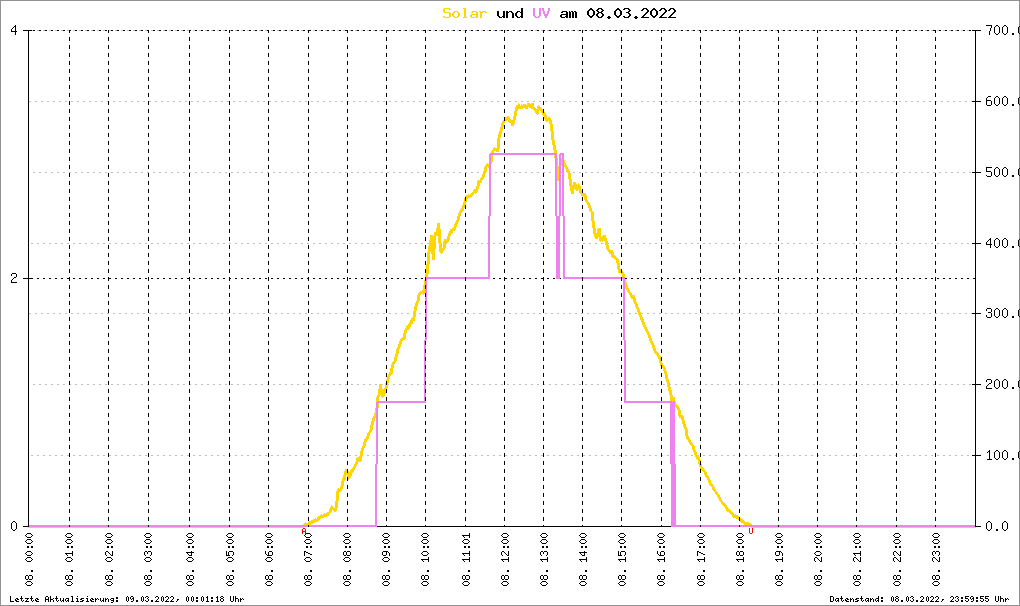Click the time label "08. 19:00"
Viewport: 1020px width, 606px height.
(x=779, y=560)
